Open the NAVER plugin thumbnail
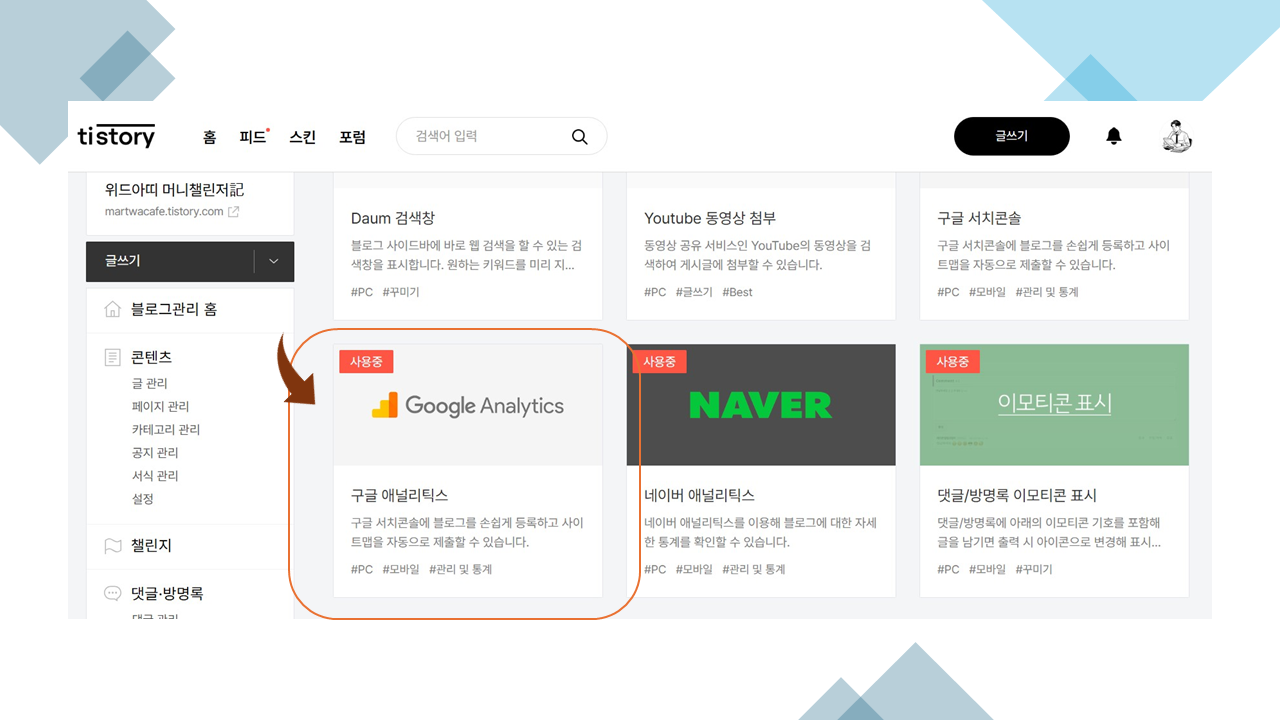This screenshot has width=1280, height=720. click(761, 405)
